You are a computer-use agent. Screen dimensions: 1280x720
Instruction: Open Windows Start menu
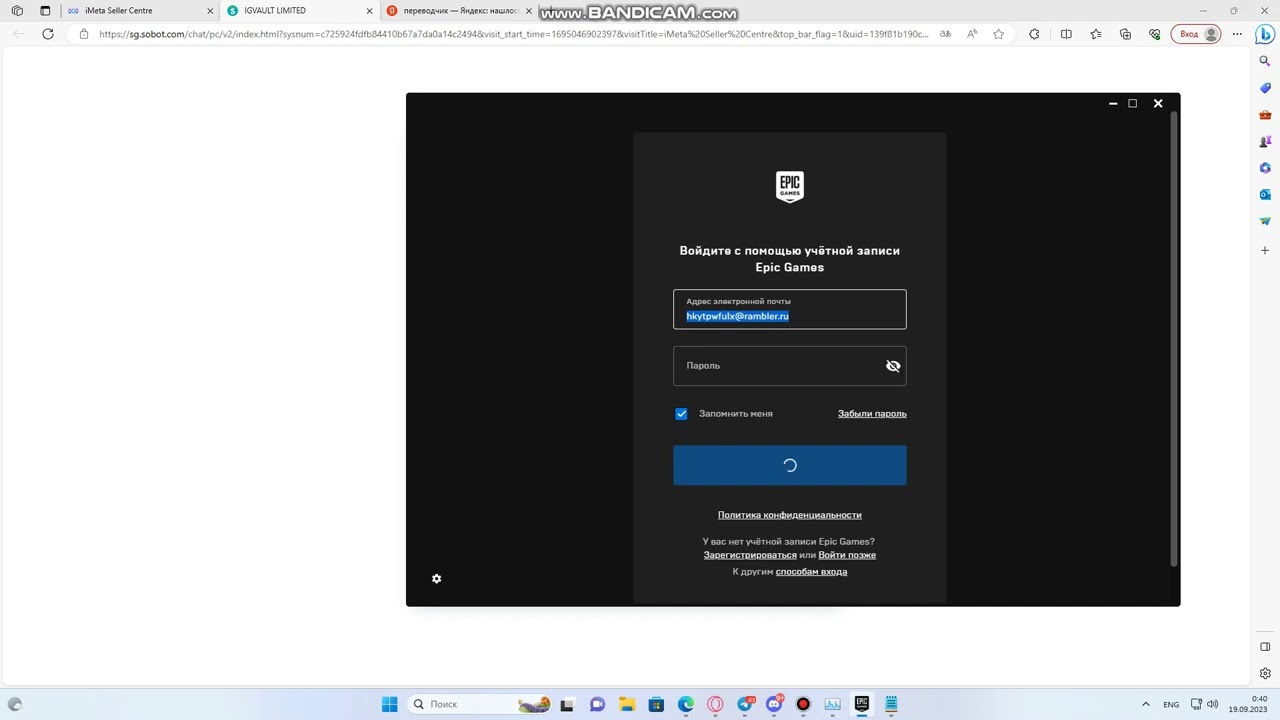tap(389, 704)
